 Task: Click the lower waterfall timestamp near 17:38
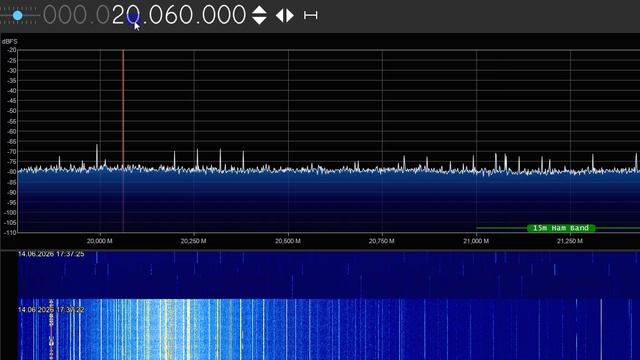pyautogui.click(x=51, y=310)
